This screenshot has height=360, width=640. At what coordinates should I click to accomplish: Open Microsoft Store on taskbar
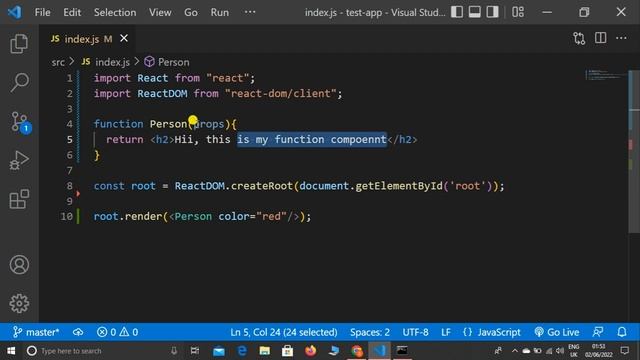287,351
